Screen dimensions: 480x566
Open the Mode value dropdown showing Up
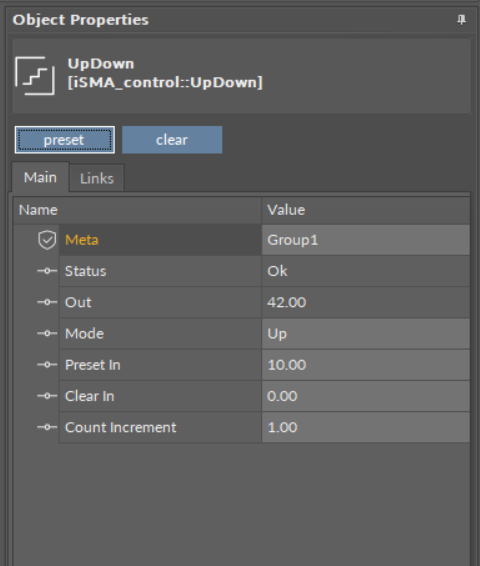click(366, 334)
